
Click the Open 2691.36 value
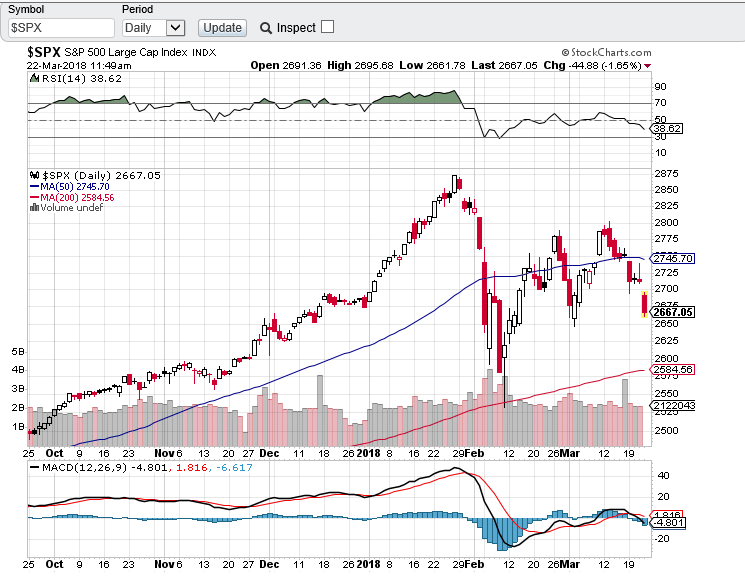[x=286, y=66]
